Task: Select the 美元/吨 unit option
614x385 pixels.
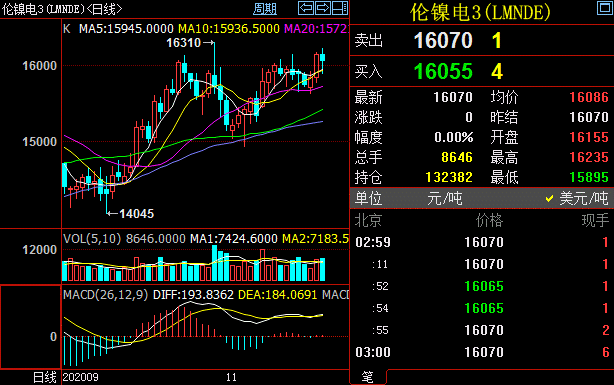Action: tap(577, 199)
